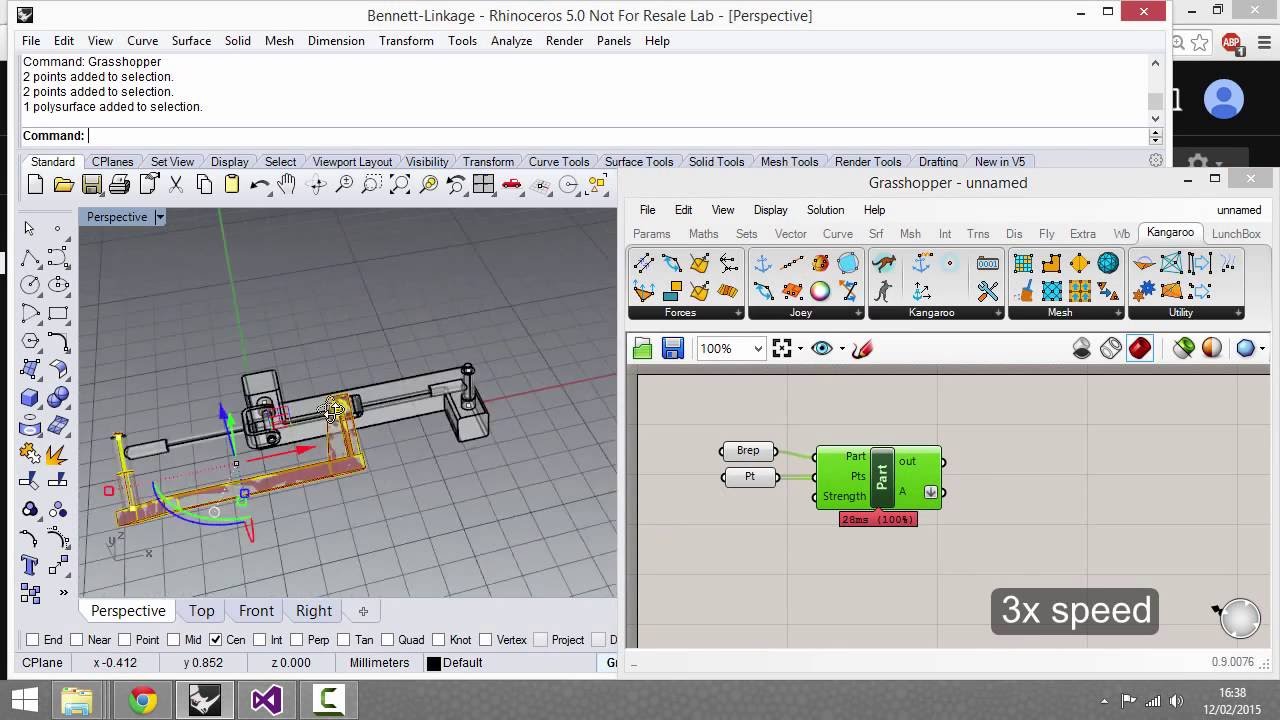Screen dimensions: 1280x720
Task: Enable the Quad object snap
Action: click(387, 640)
